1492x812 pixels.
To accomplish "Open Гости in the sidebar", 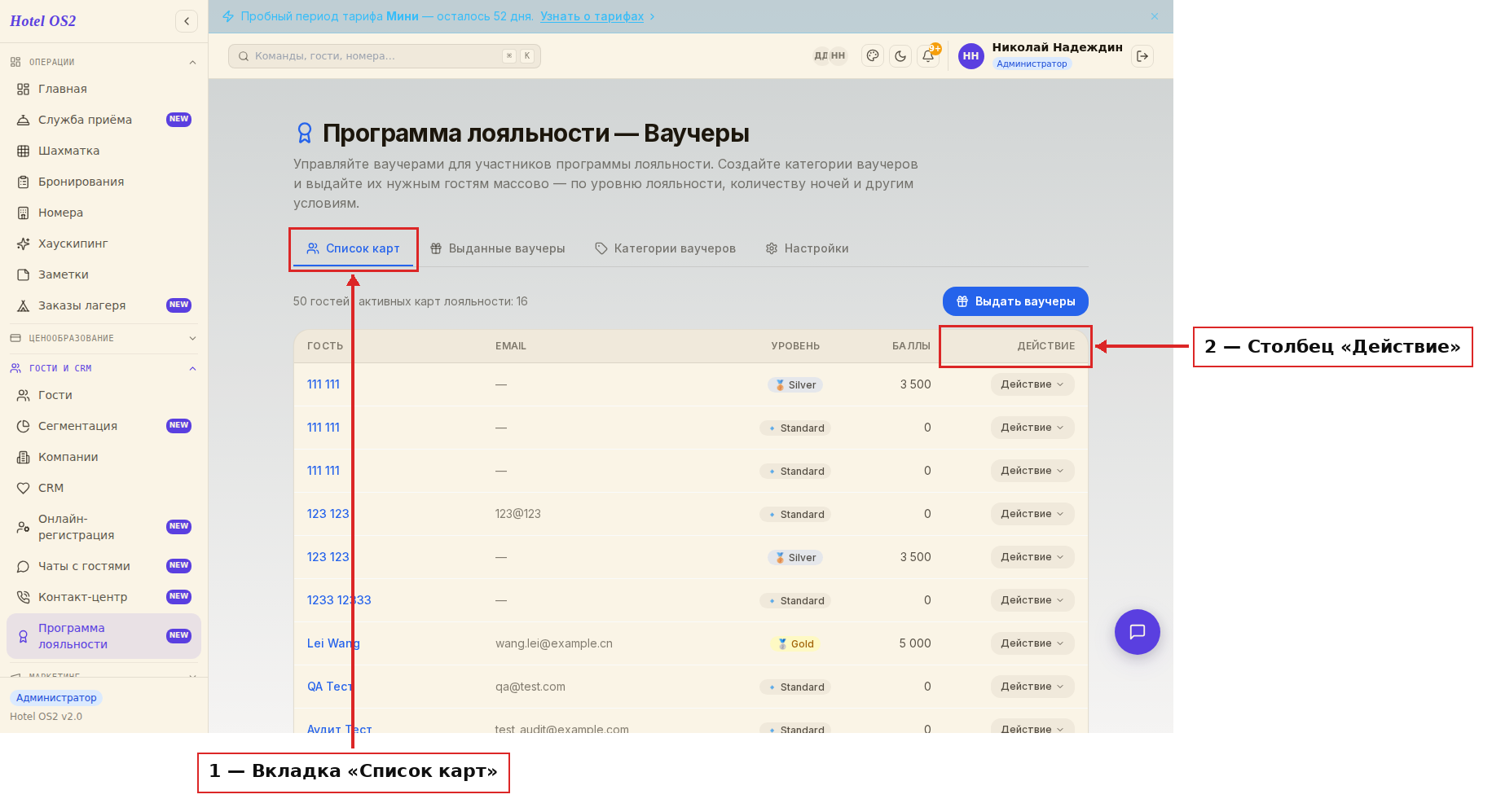I will [103, 395].
